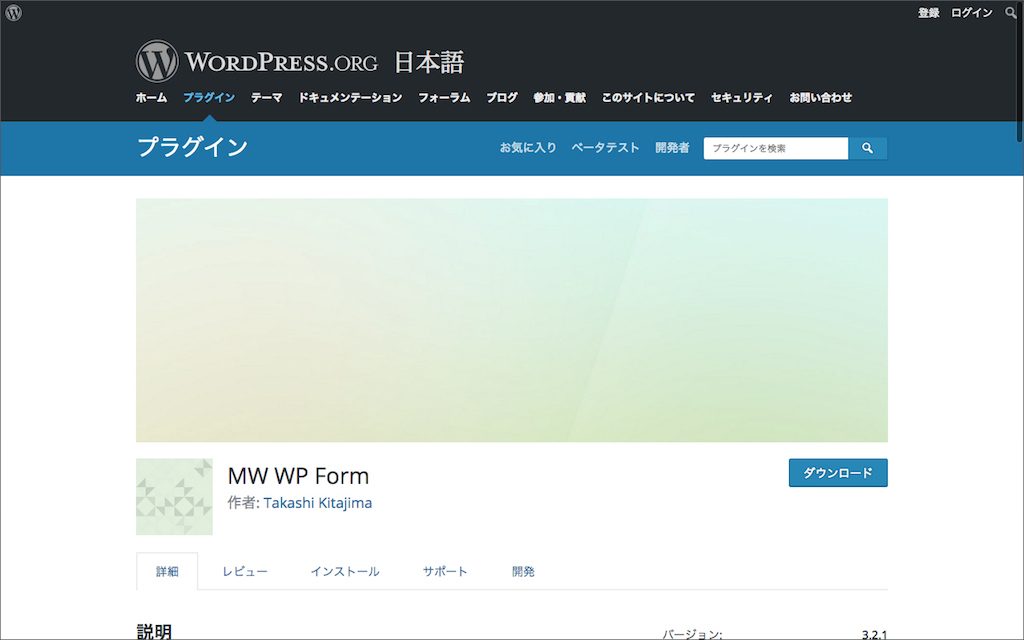Open the セキュリティ menu item
This screenshot has width=1024, height=640.
[742, 97]
